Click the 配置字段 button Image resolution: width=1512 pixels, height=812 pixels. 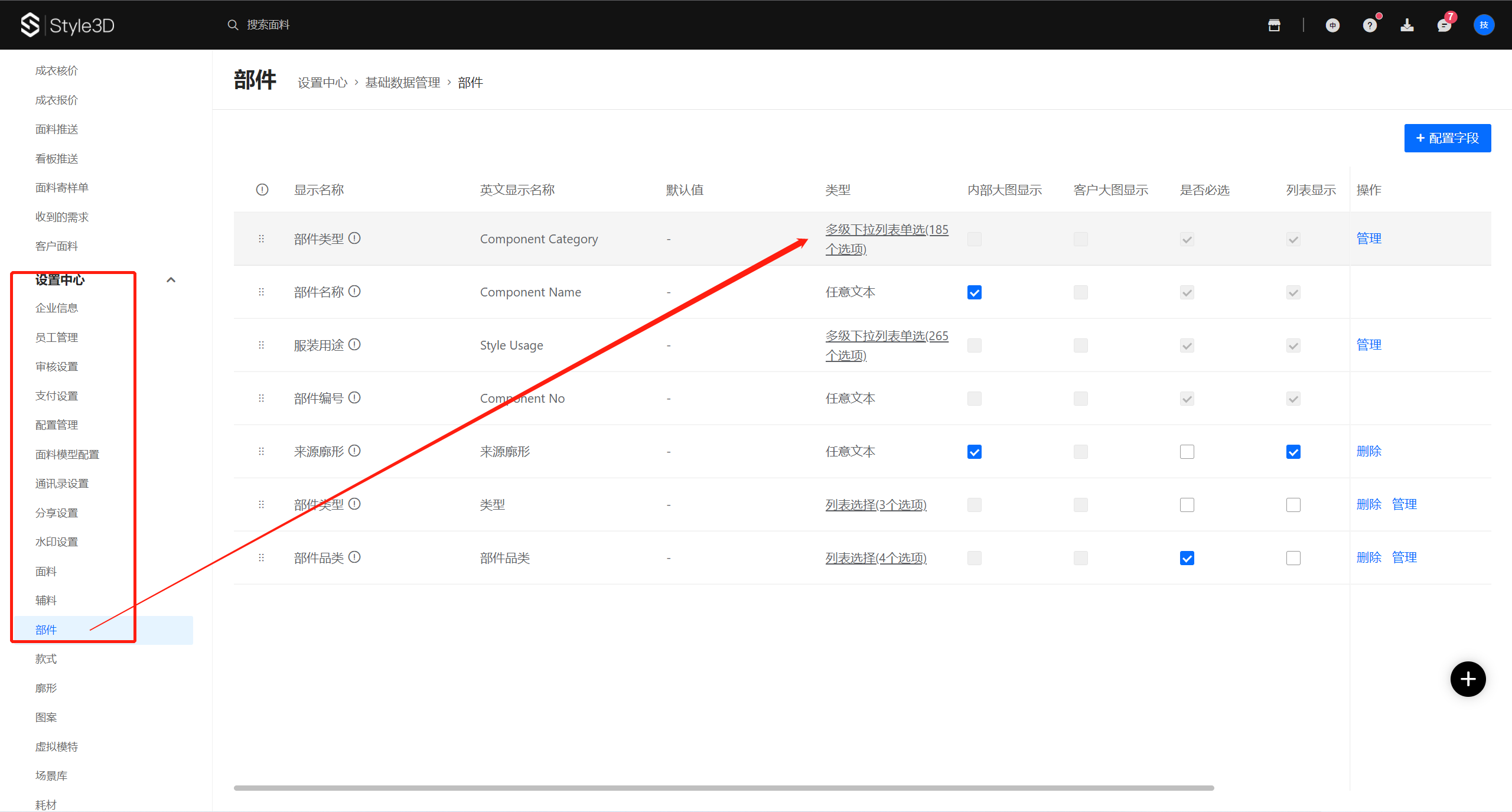[x=1447, y=138]
